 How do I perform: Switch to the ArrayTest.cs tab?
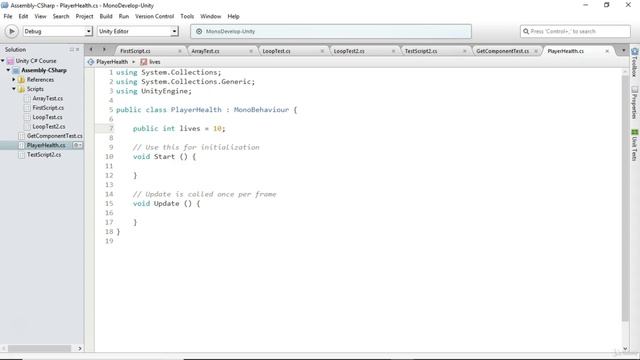[x=205, y=51]
